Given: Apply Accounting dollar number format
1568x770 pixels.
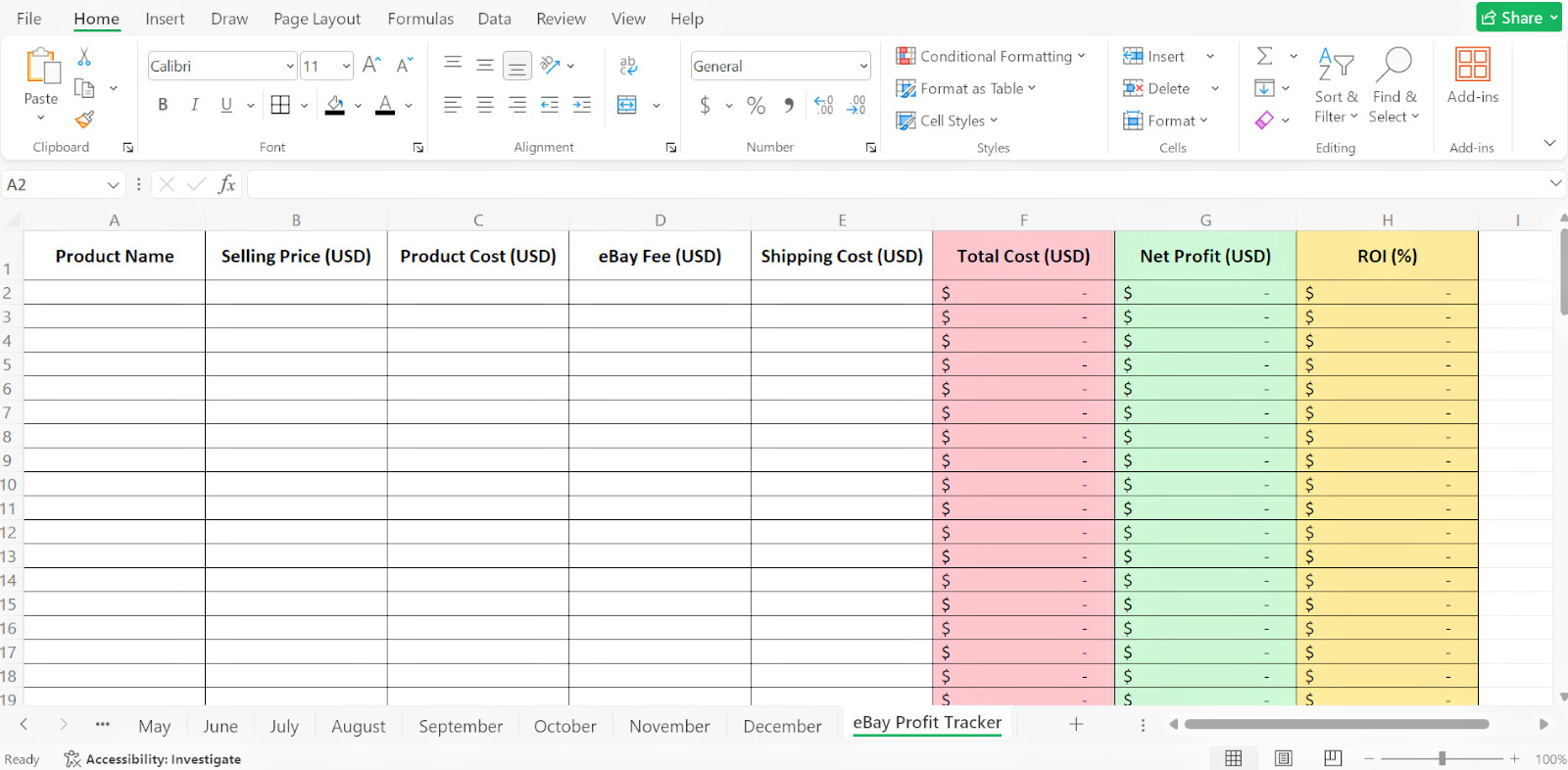Looking at the screenshot, I should point(705,105).
